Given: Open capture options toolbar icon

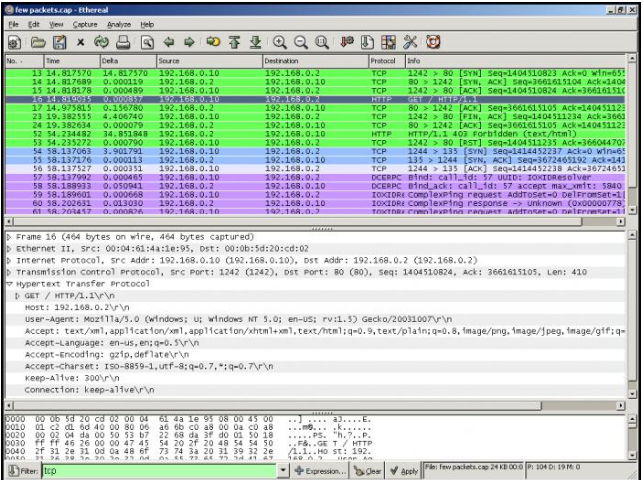Looking at the screenshot, I should pyautogui.click(x=14, y=42).
